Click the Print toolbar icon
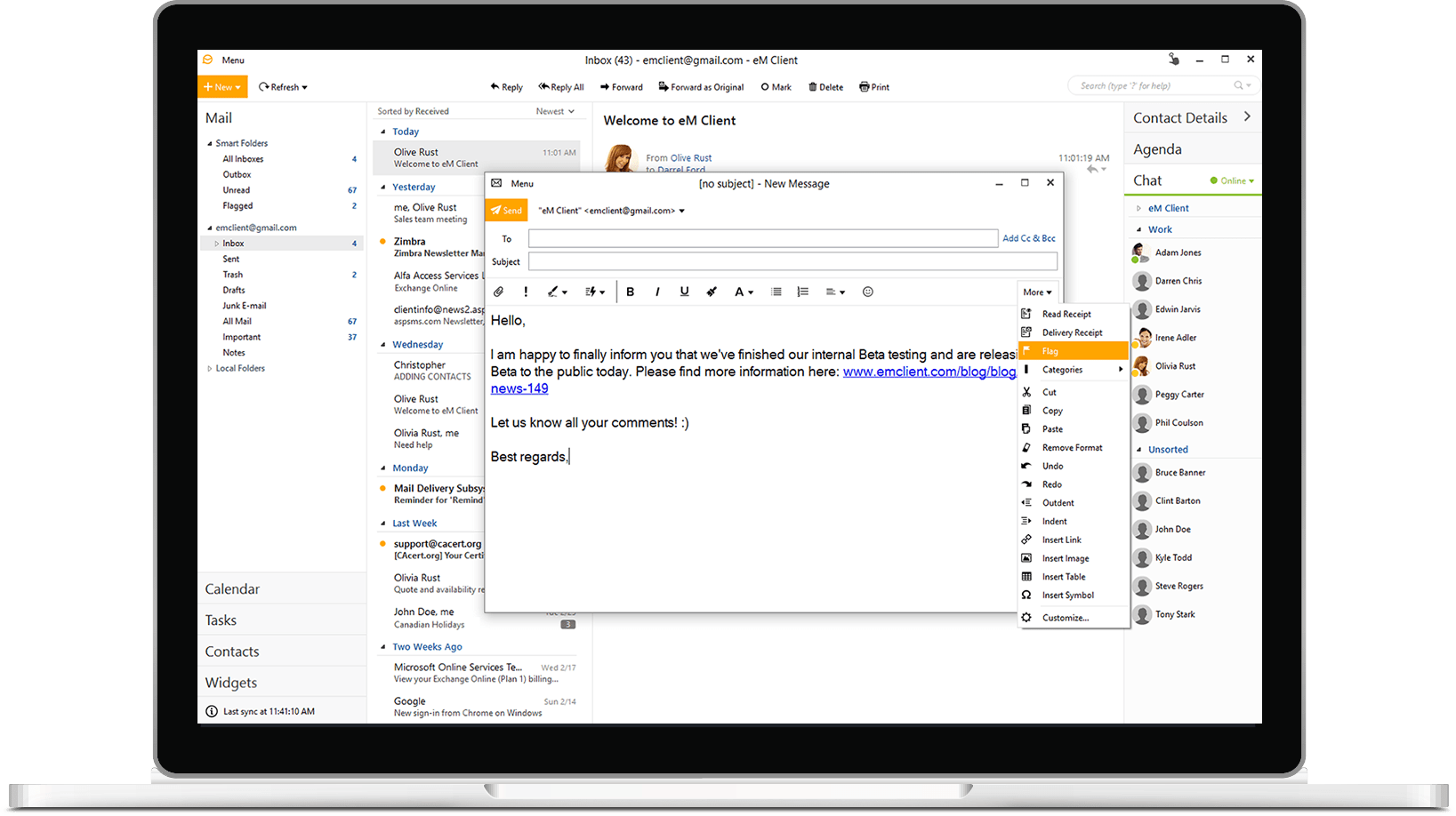The width and height of the screenshot is (1456, 816). click(x=865, y=87)
